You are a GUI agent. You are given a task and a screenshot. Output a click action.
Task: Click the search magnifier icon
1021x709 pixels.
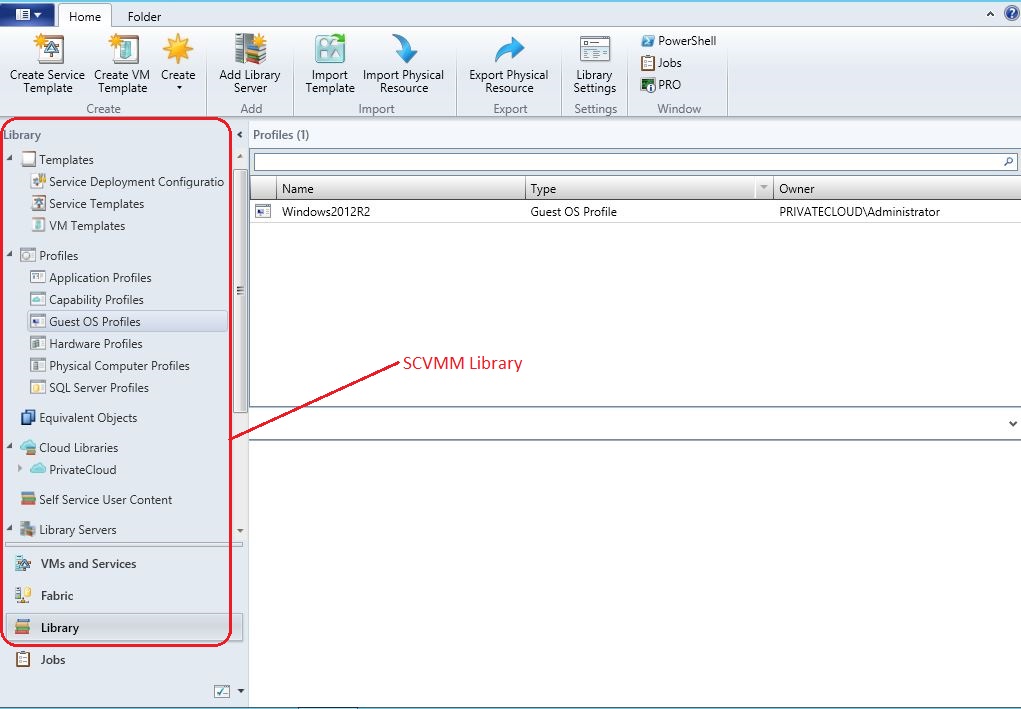(1009, 161)
